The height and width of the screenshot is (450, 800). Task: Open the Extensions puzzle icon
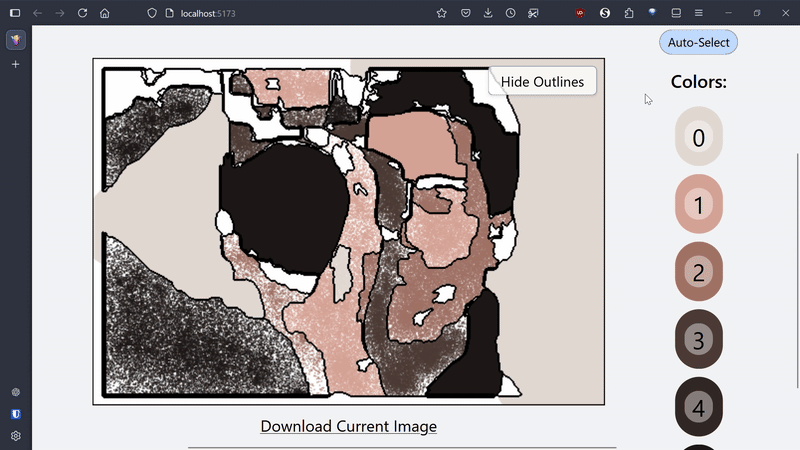click(x=629, y=13)
